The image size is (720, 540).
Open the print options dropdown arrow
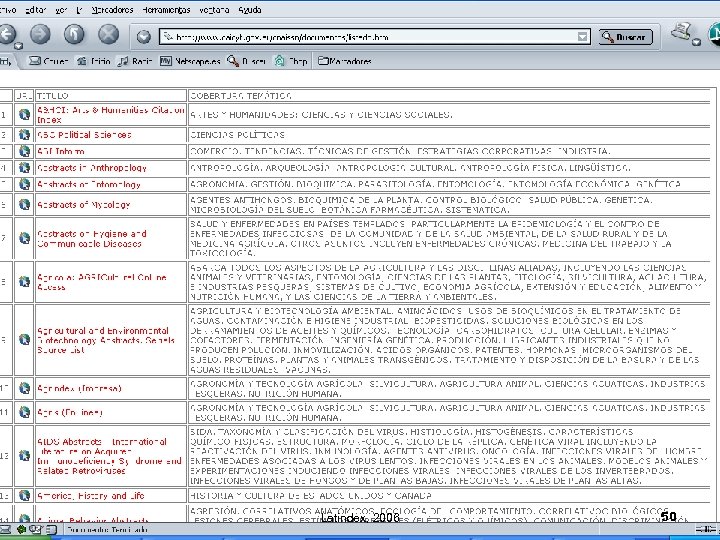[697, 42]
